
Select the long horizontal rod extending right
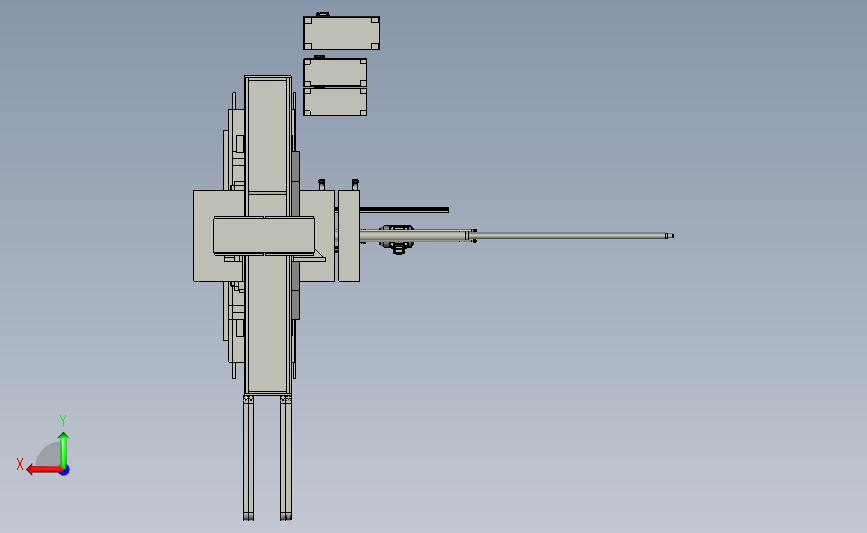pyautogui.click(x=571, y=236)
